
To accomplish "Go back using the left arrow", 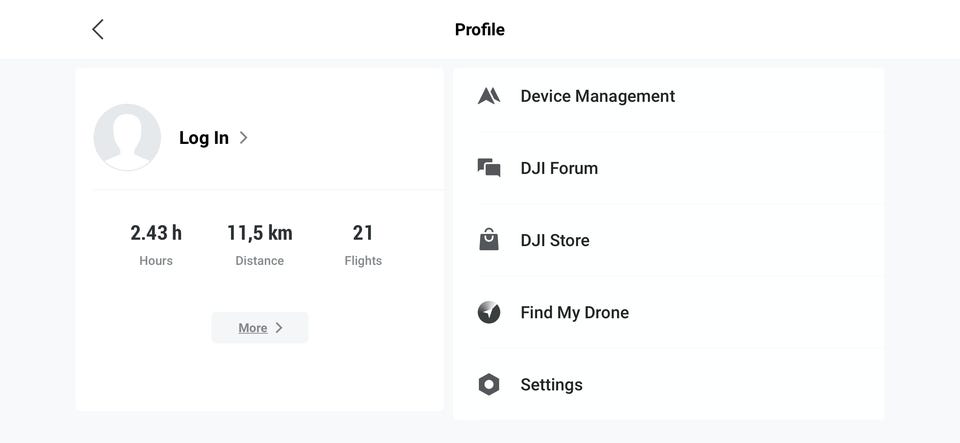I will pyautogui.click(x=98, y=29).
